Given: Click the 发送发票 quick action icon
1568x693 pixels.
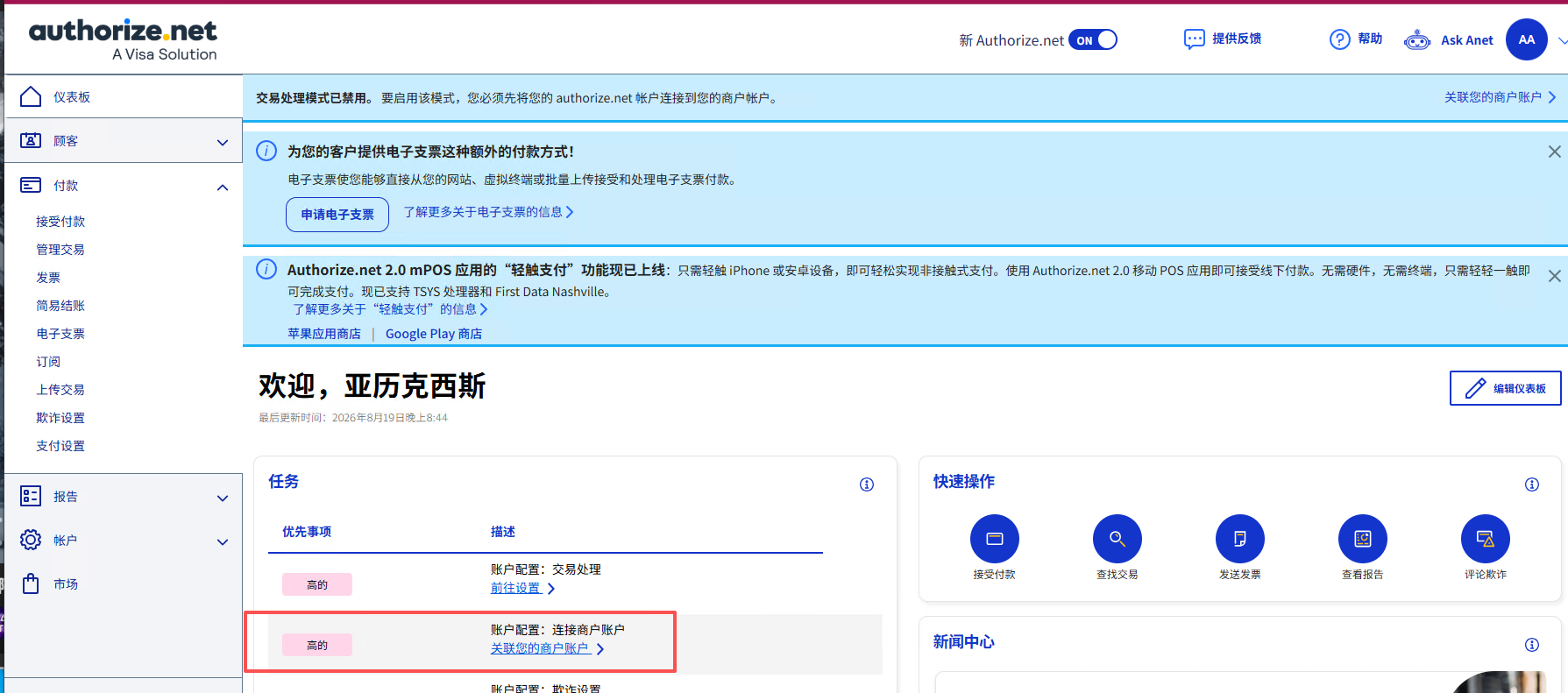Looking at the screenshot, I should (x=1240, y=539).
